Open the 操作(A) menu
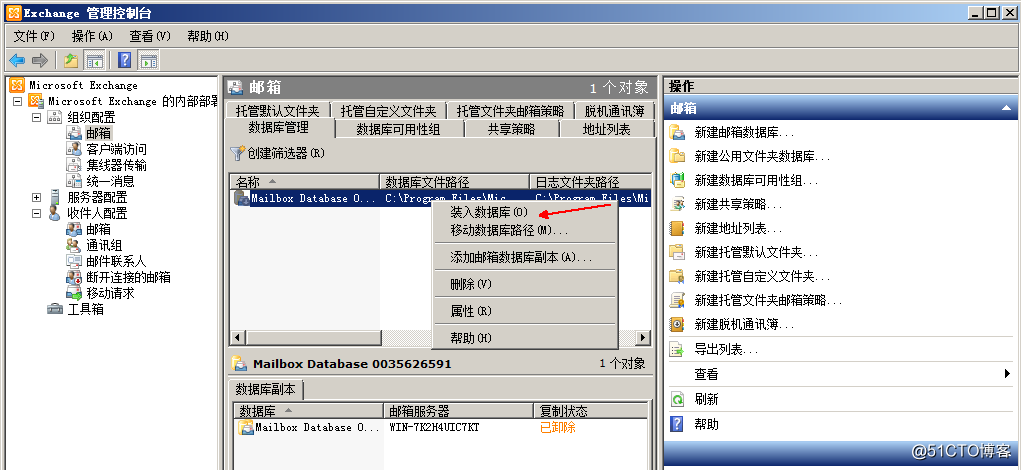 pos(92,36)
